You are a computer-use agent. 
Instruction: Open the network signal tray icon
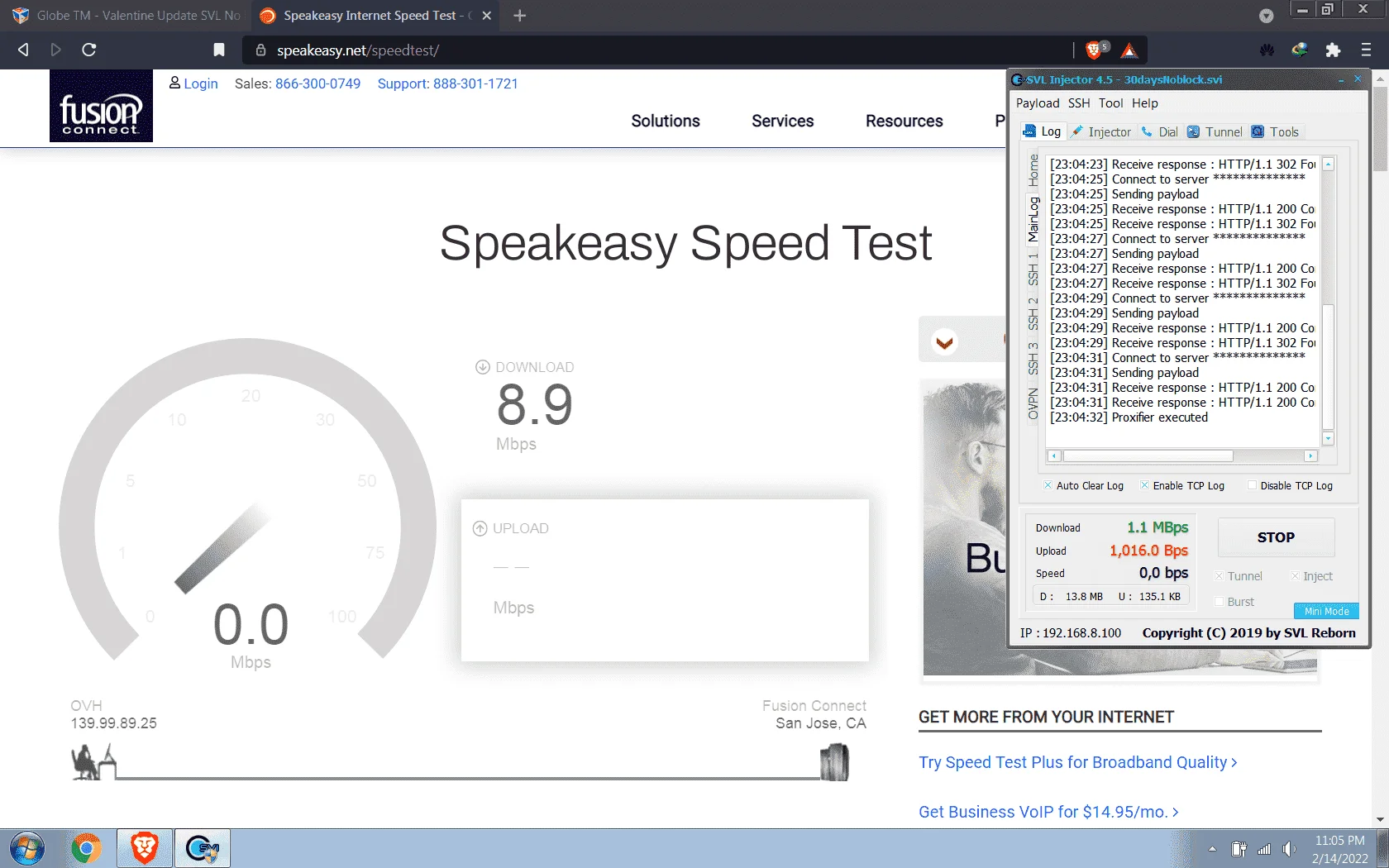(1263, 849)
